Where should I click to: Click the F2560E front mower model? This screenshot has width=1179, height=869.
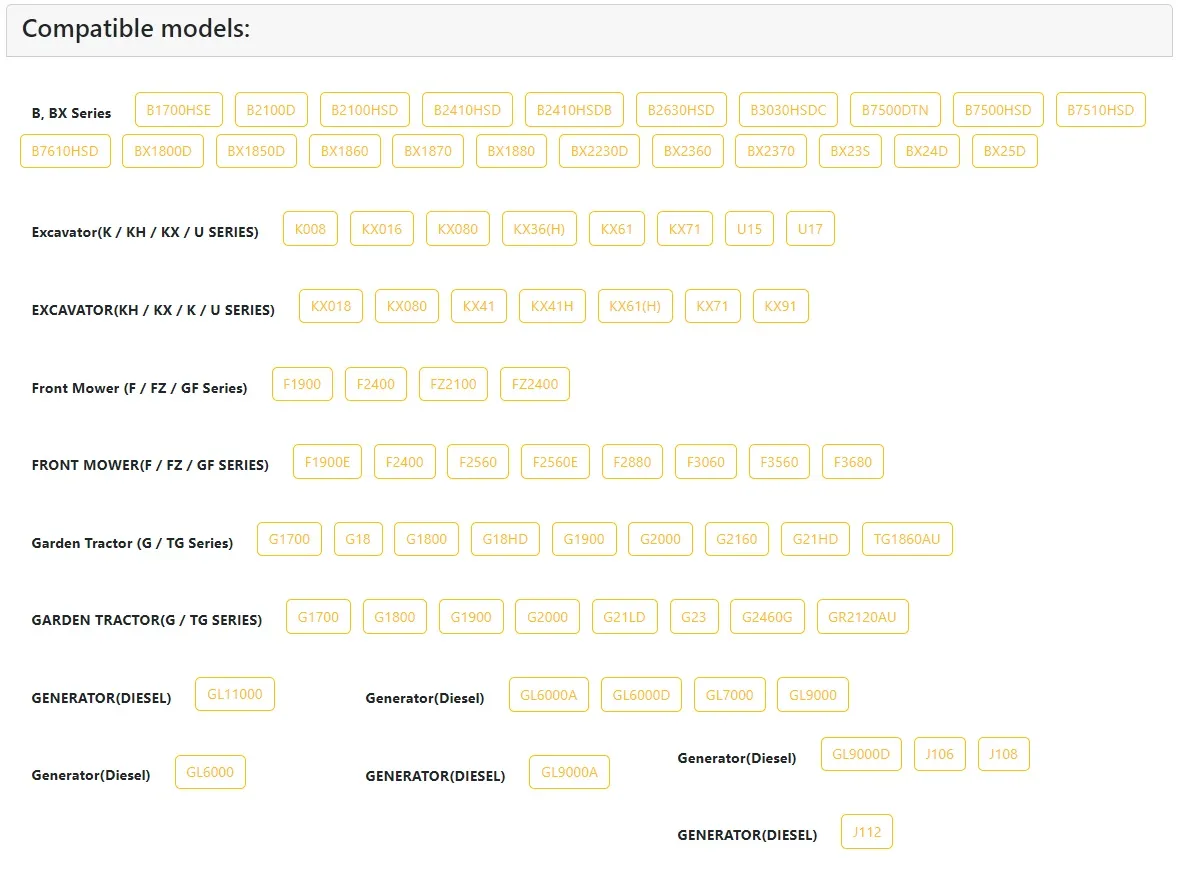click(x=555, y=462)
